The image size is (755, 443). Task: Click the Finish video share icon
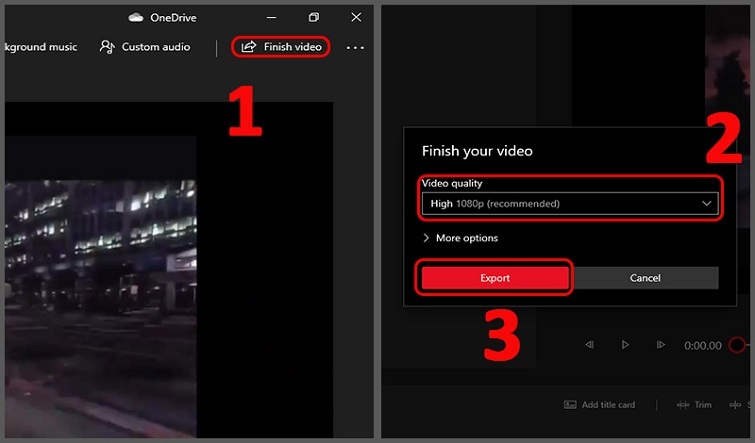click(x=249, y=47)
